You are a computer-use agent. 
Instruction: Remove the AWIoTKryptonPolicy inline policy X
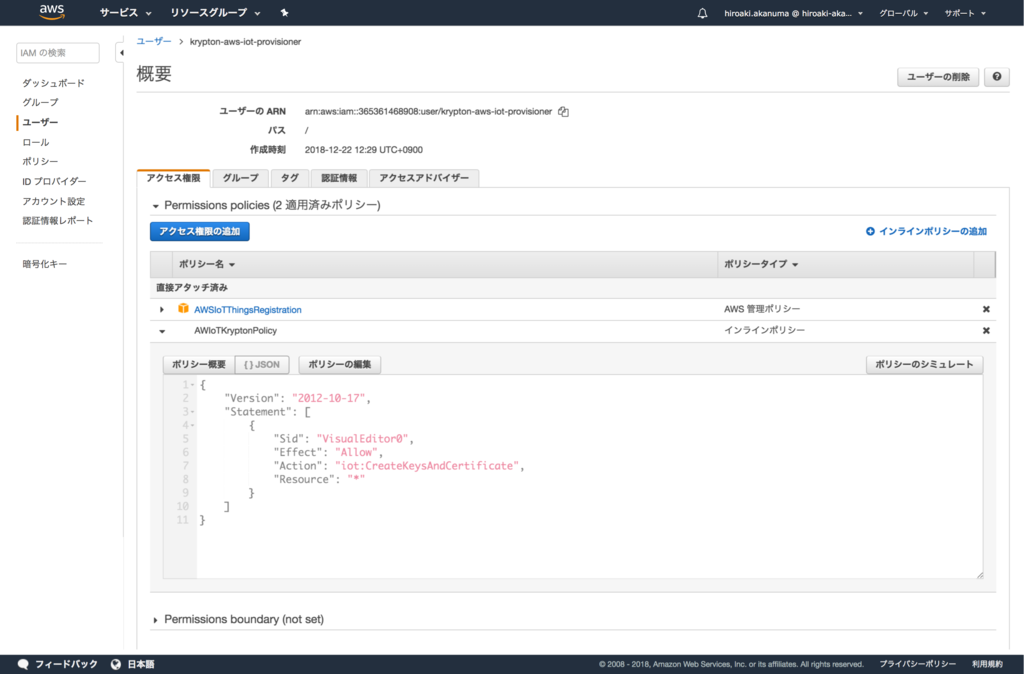(x=986, y=330)
